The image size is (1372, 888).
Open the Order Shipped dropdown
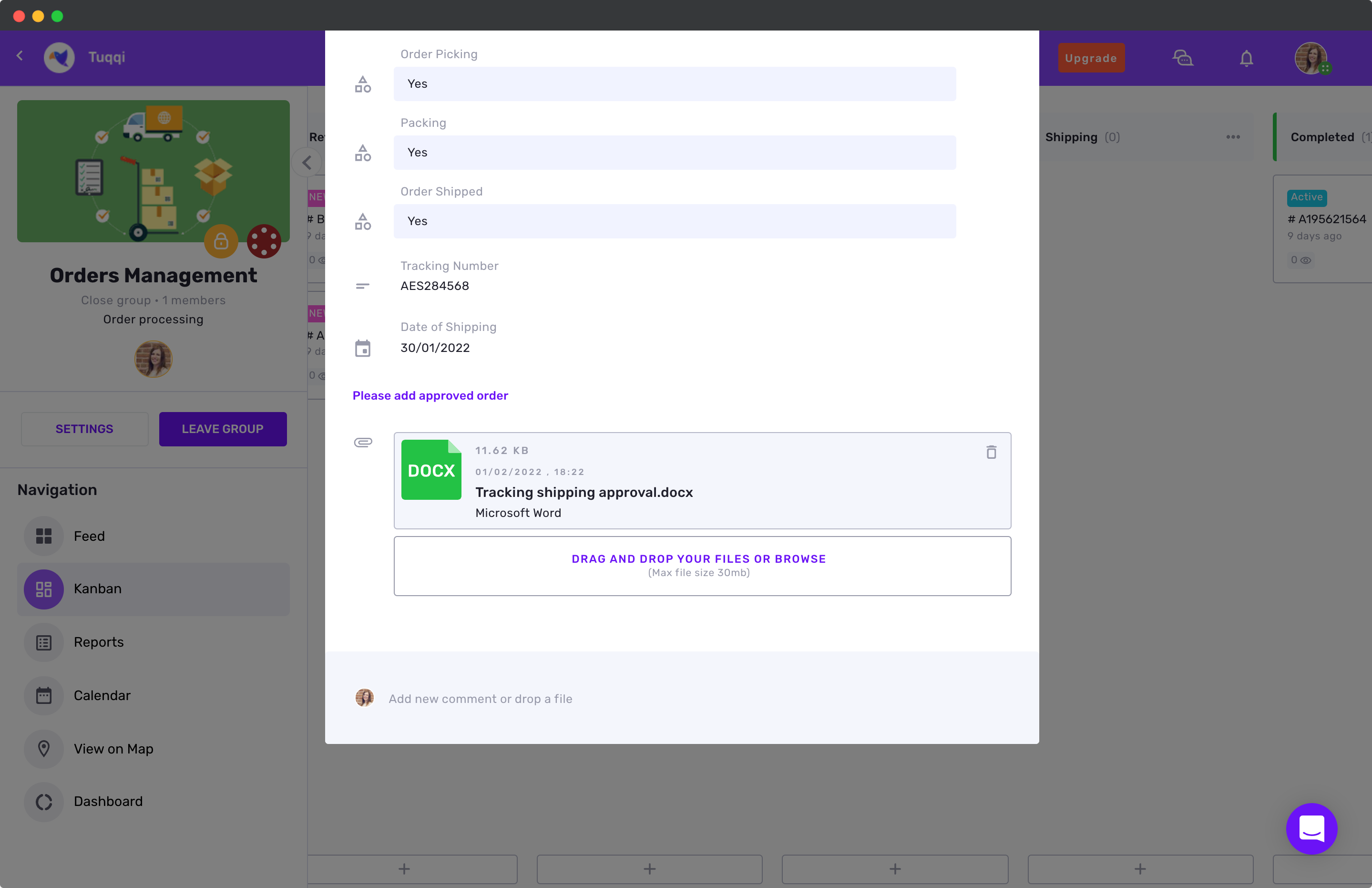(x=674, y=221)
